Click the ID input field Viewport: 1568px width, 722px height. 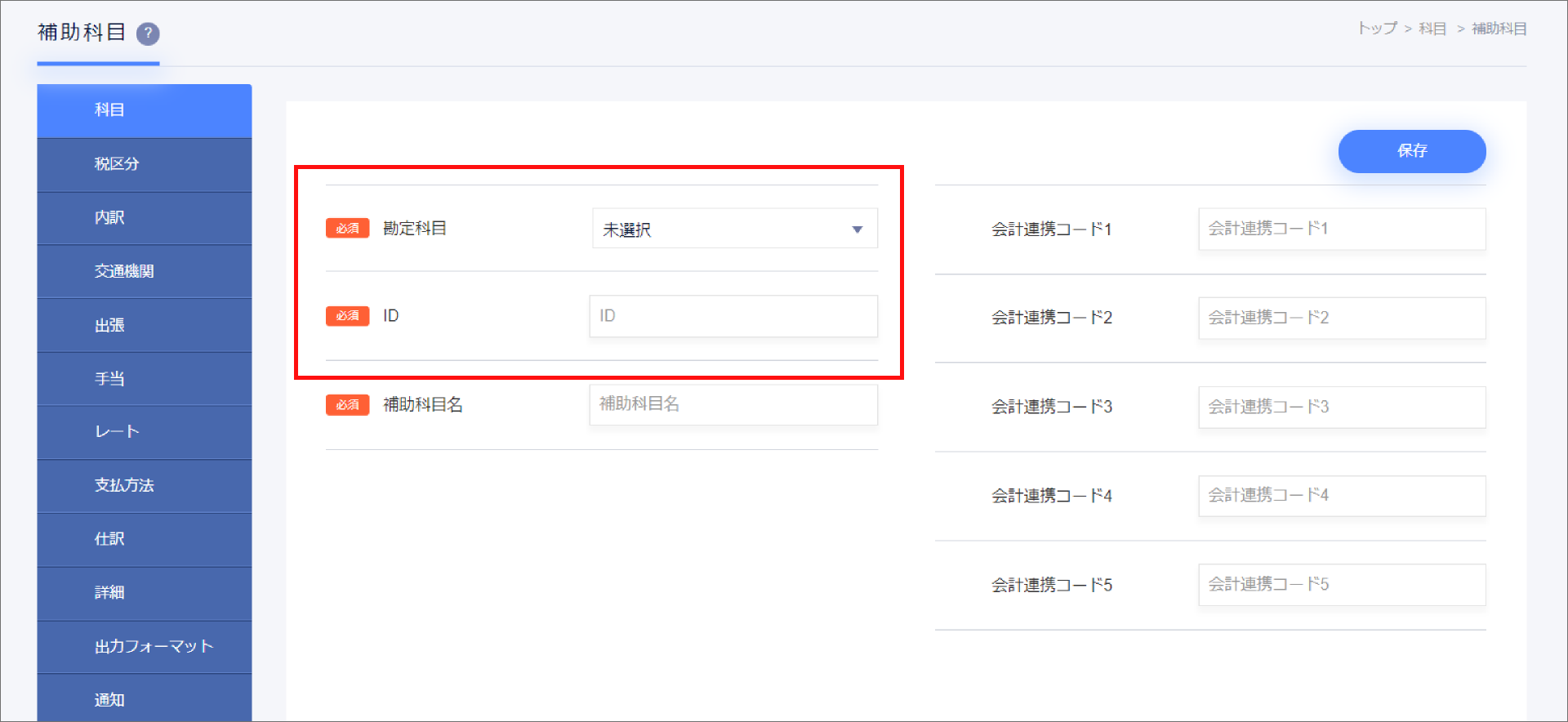point(733,316)
